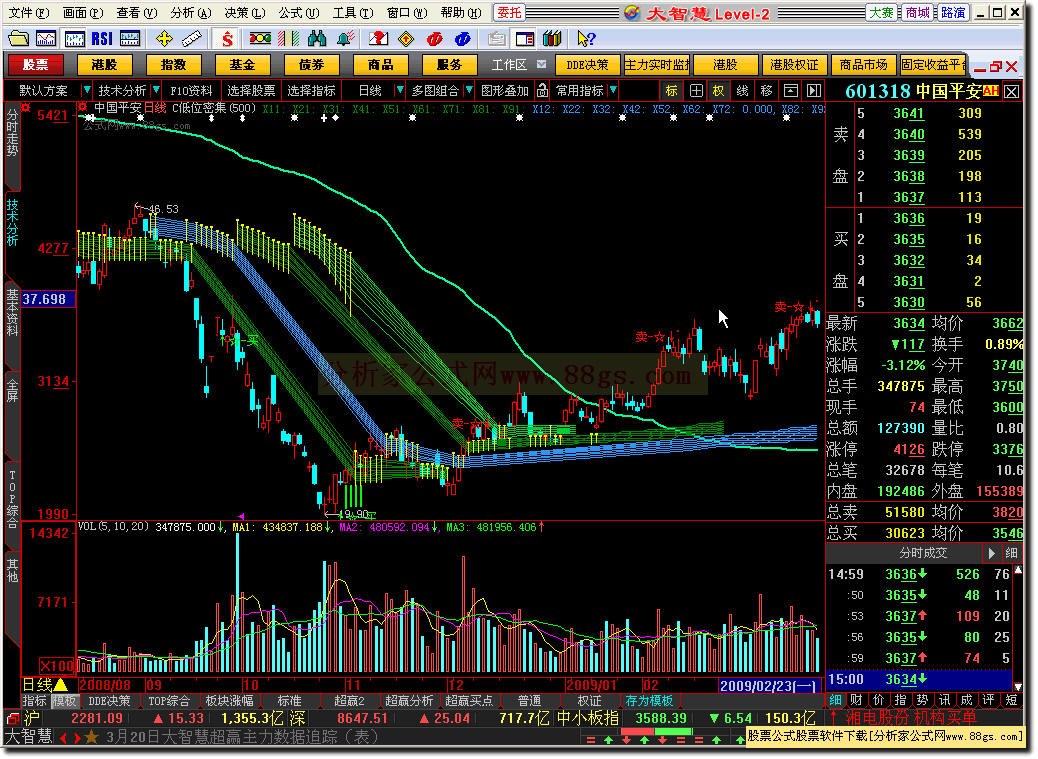Click the 日线 yellow triangle selector

[61, 686]
